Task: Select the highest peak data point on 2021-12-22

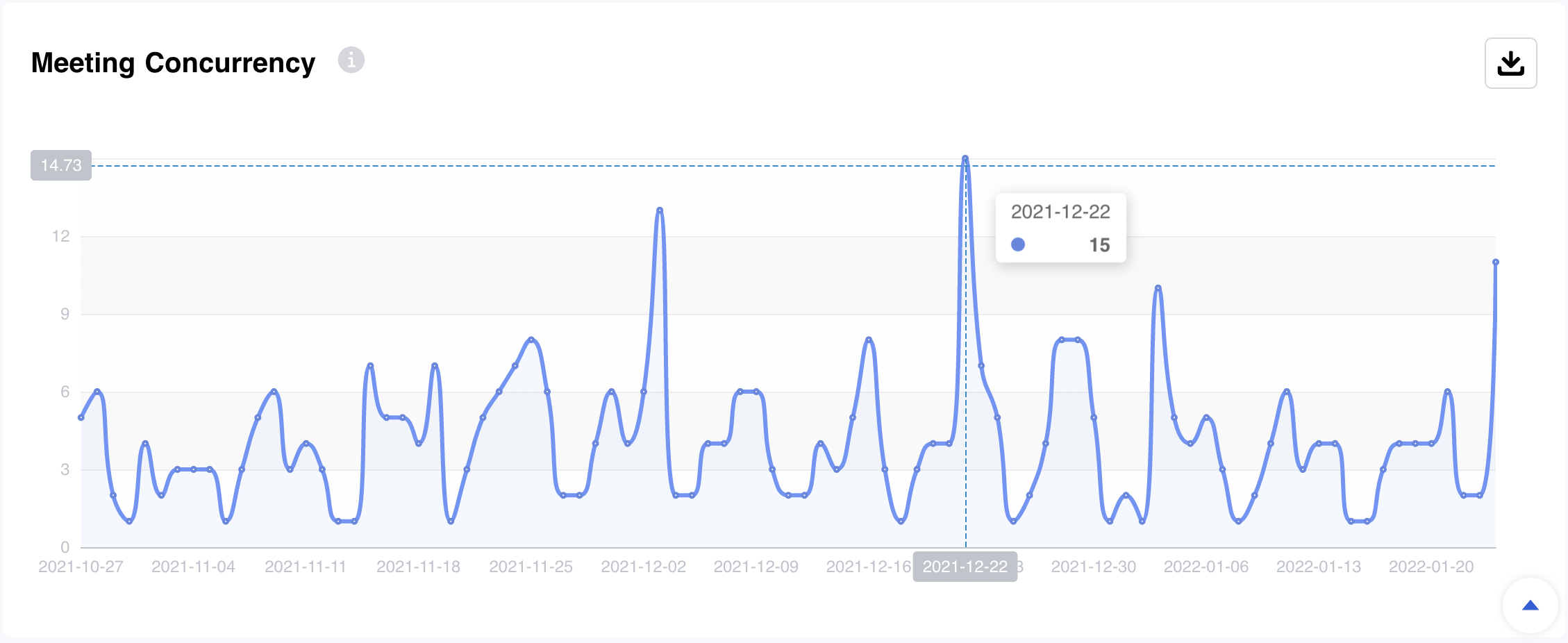Action: pos(965,159)
